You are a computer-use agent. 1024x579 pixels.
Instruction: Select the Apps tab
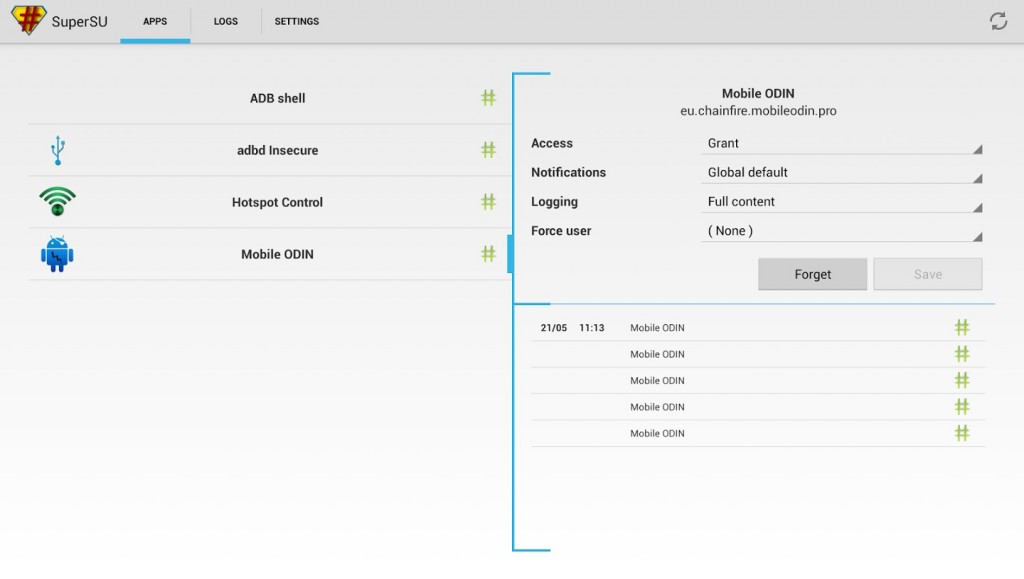coord(155,21)
